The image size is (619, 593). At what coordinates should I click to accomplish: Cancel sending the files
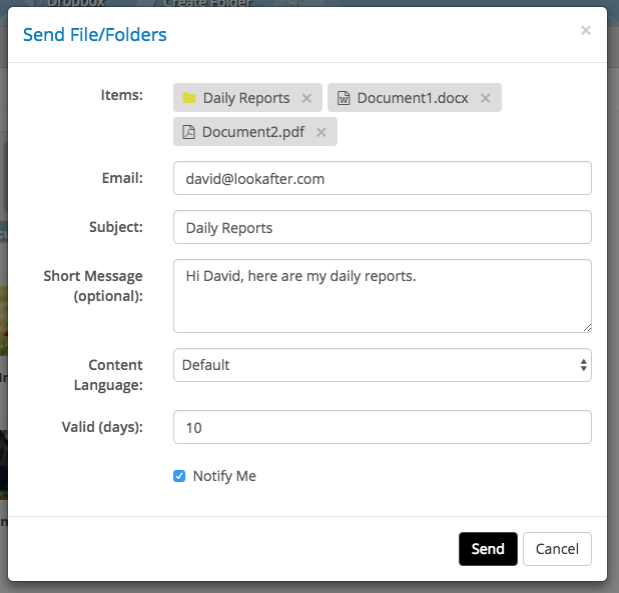coord(557,549)
